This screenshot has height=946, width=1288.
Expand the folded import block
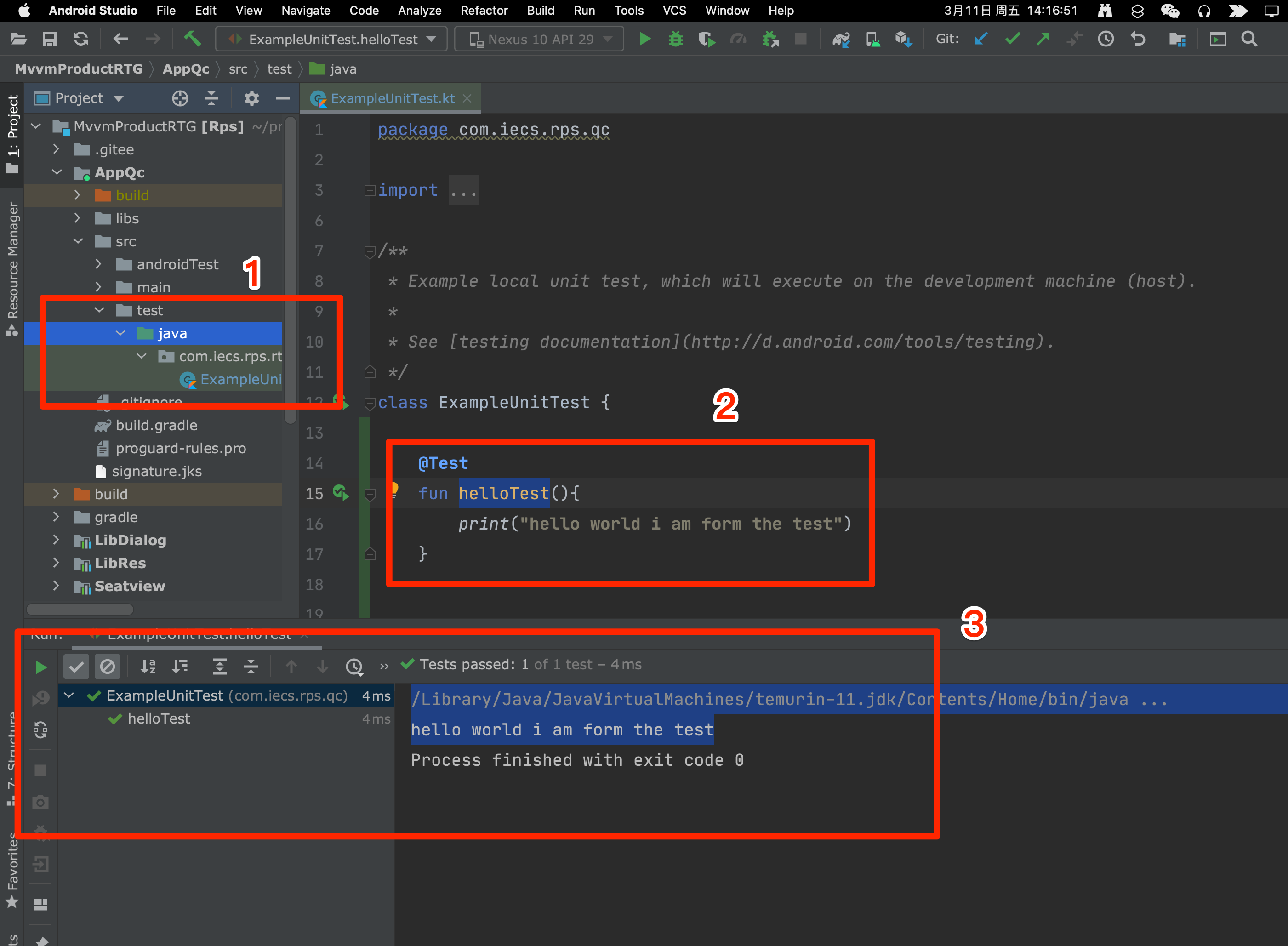(x=370, y=191)
